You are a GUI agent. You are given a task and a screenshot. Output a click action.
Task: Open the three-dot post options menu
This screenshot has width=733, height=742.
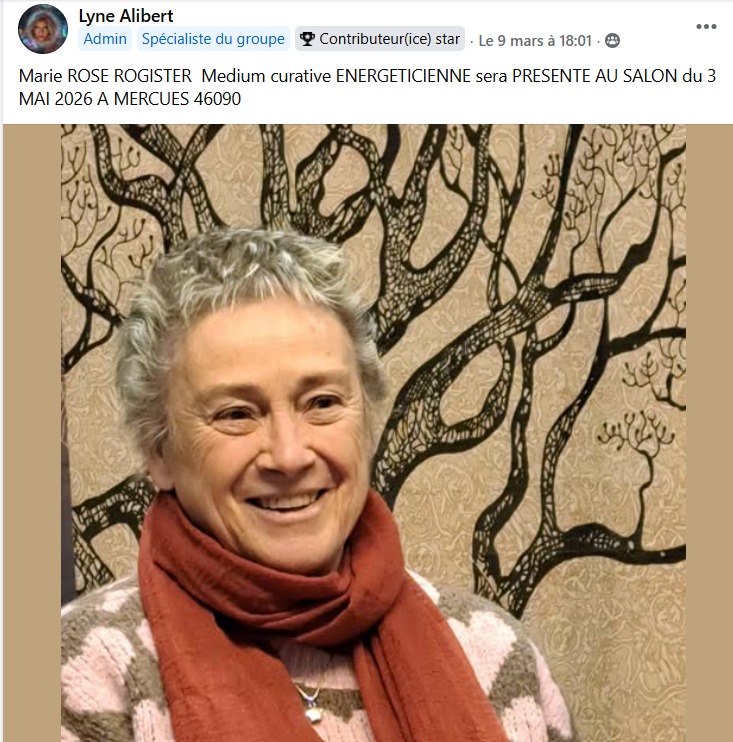coord(706,26)
